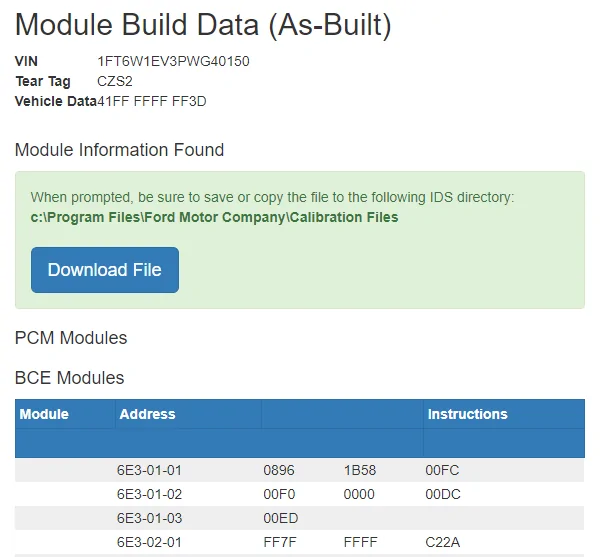The width and height of the screenshot is (607, 557).
Task: Select the VIN number 1FT6W1EV3PWG40150
Action: point(173,62)
